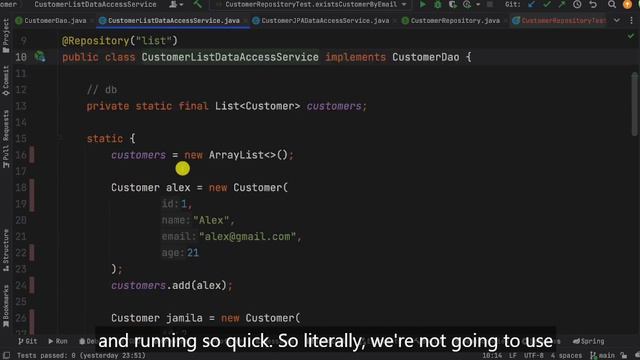
Task: Click the inspections green checkmark indicator
Action: tap(631, 36)
